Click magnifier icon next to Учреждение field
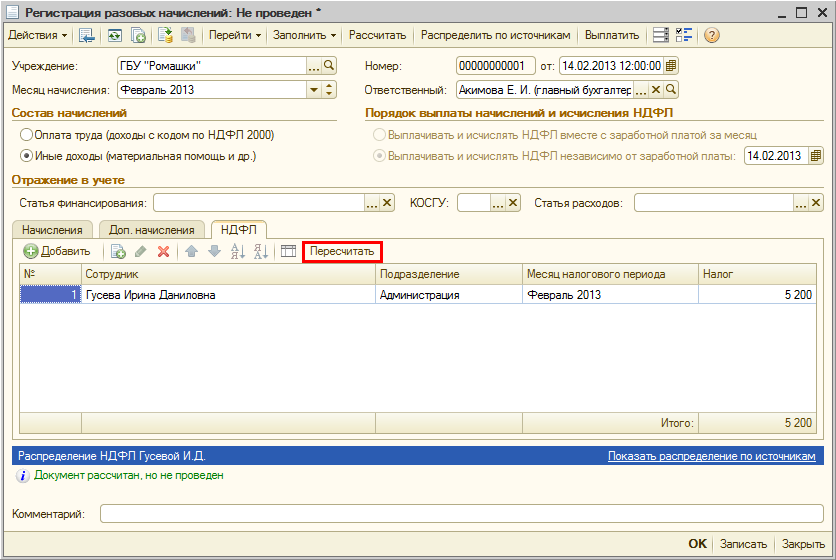Image resolution: width=836 pixels, height=560 pixels. tap(329, 66)
